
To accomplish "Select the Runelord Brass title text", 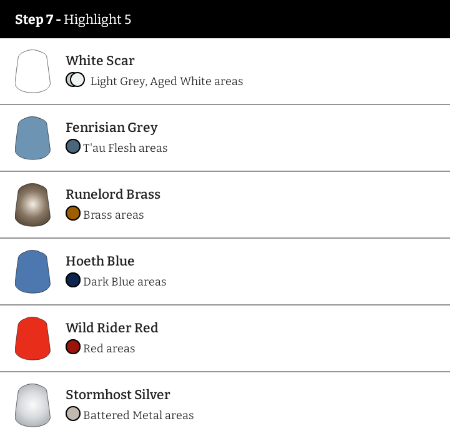I will 113,194.
